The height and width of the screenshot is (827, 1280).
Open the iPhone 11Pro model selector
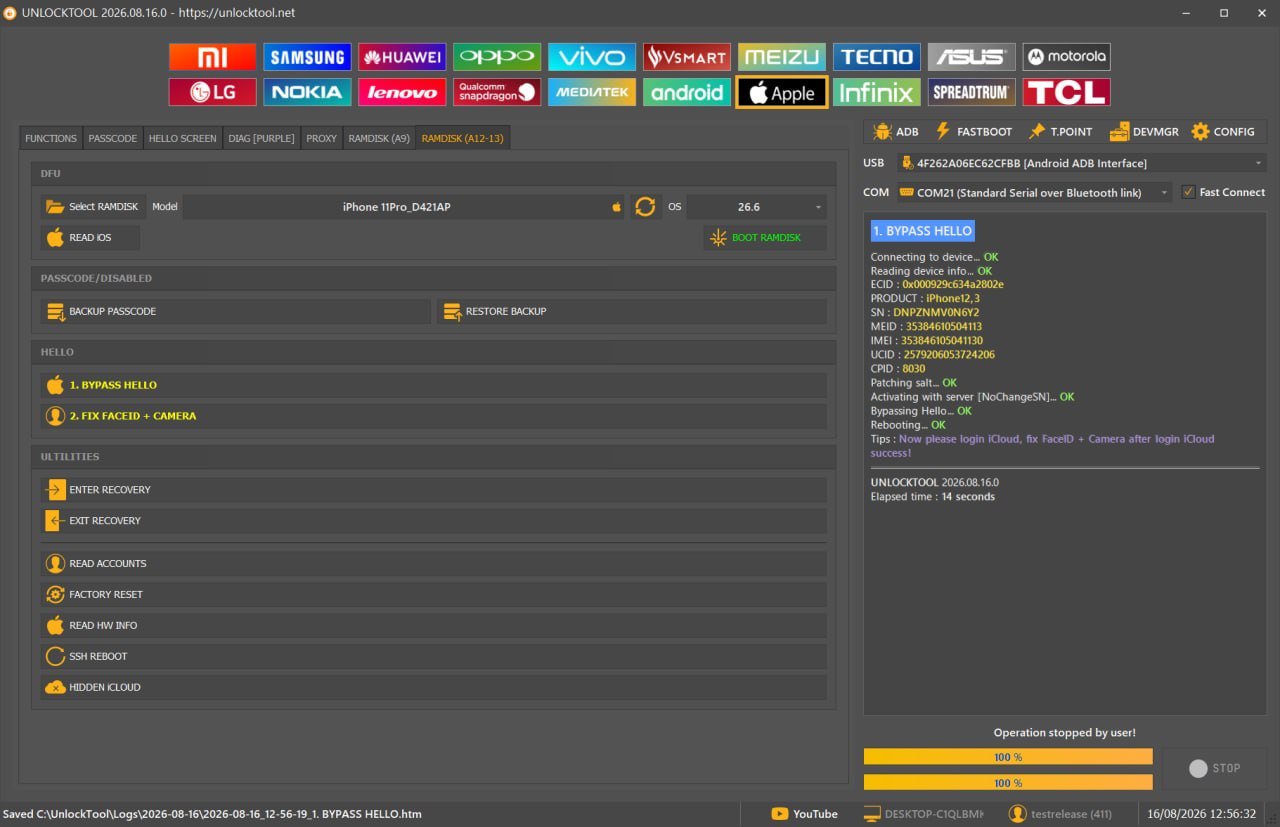(x=403, y=207)
